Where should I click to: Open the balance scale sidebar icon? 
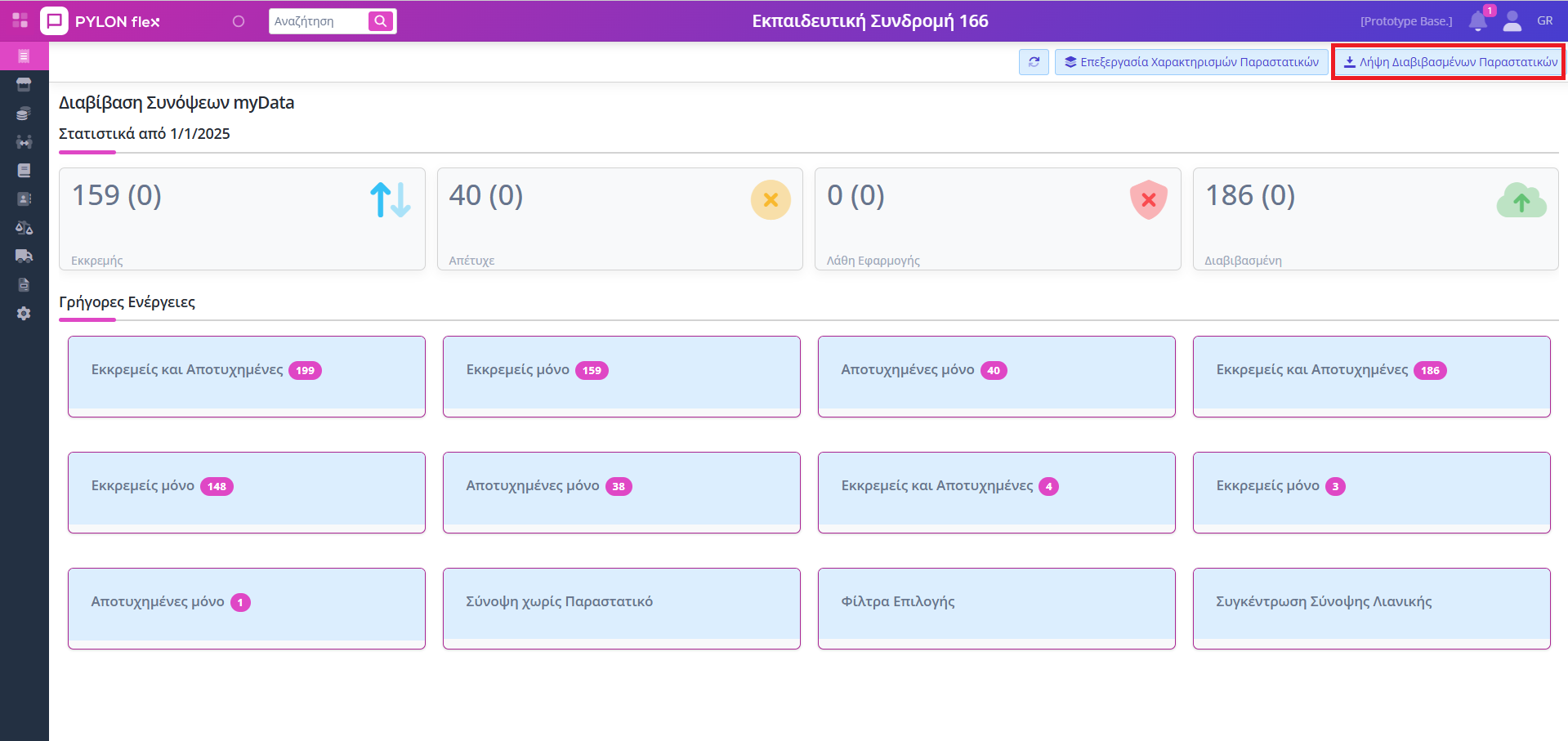pyautogui.click(x=24, y=228)
